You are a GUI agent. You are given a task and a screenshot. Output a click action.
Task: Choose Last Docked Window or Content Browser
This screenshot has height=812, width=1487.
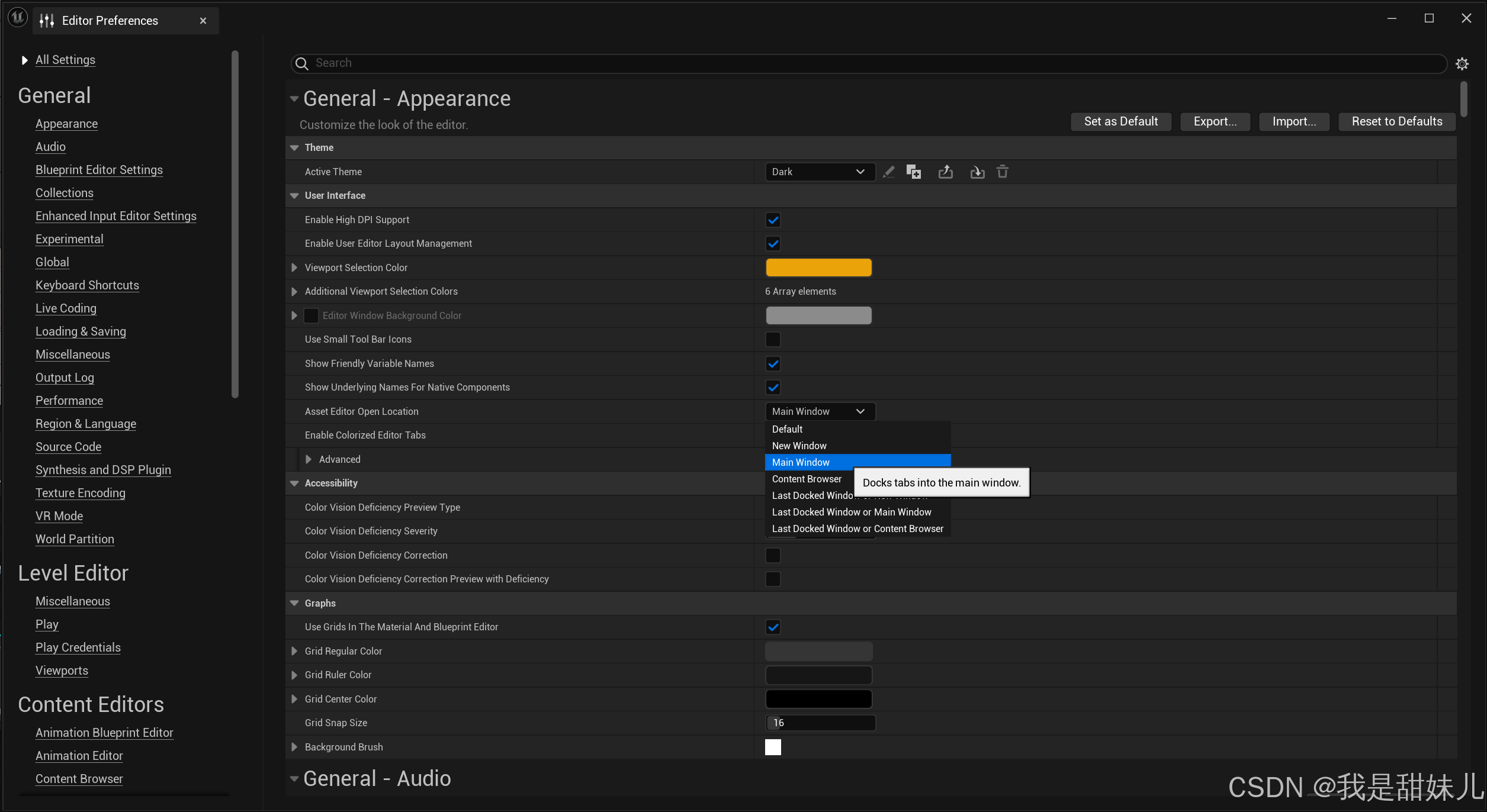coord(857,529)
